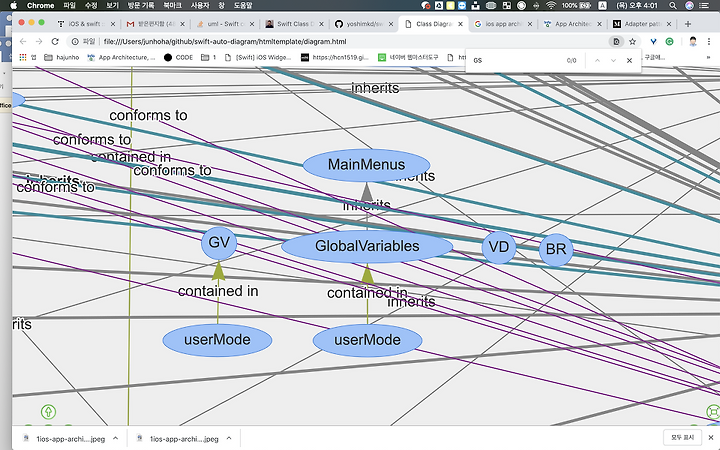Select the GlobalVariables node
Image resolution: width=720 pixels, height=450 pixels.
pyautogui.click(x=367, y=246)
